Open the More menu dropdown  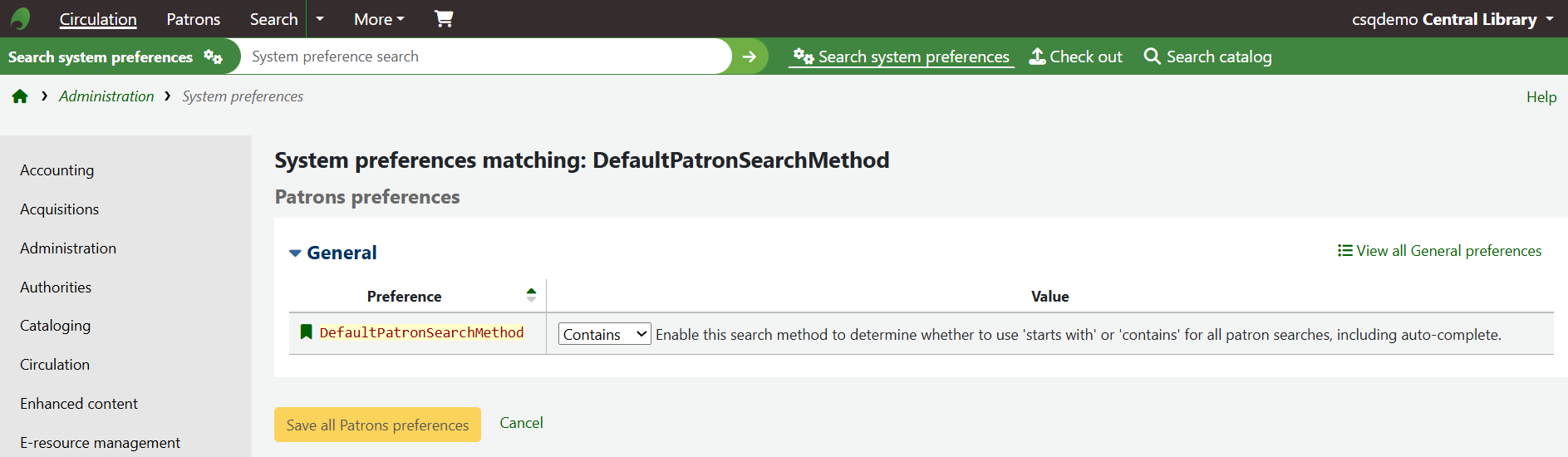click(379, 19)
